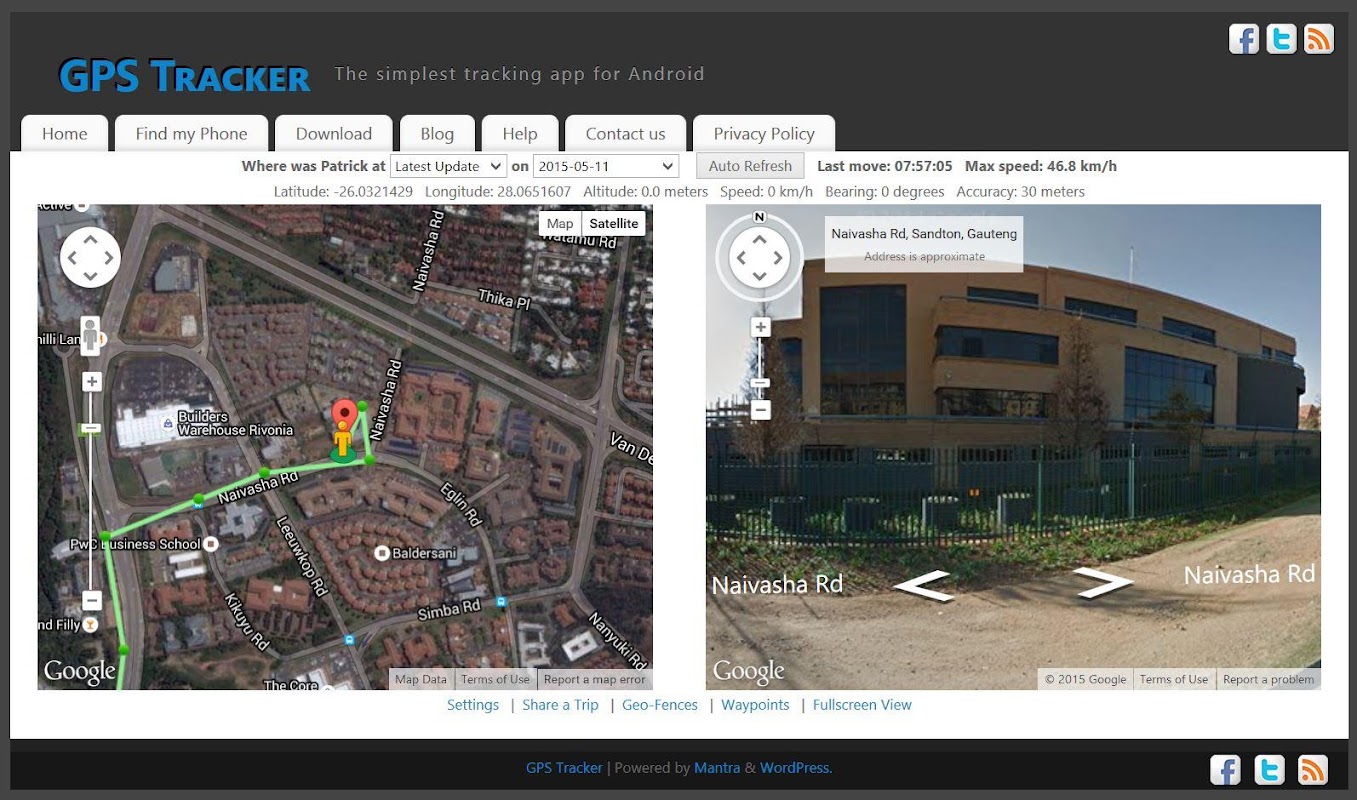Open Terms of Use in Street View
This screenshot has width=1357, height=800.
tap(1174, 679)
